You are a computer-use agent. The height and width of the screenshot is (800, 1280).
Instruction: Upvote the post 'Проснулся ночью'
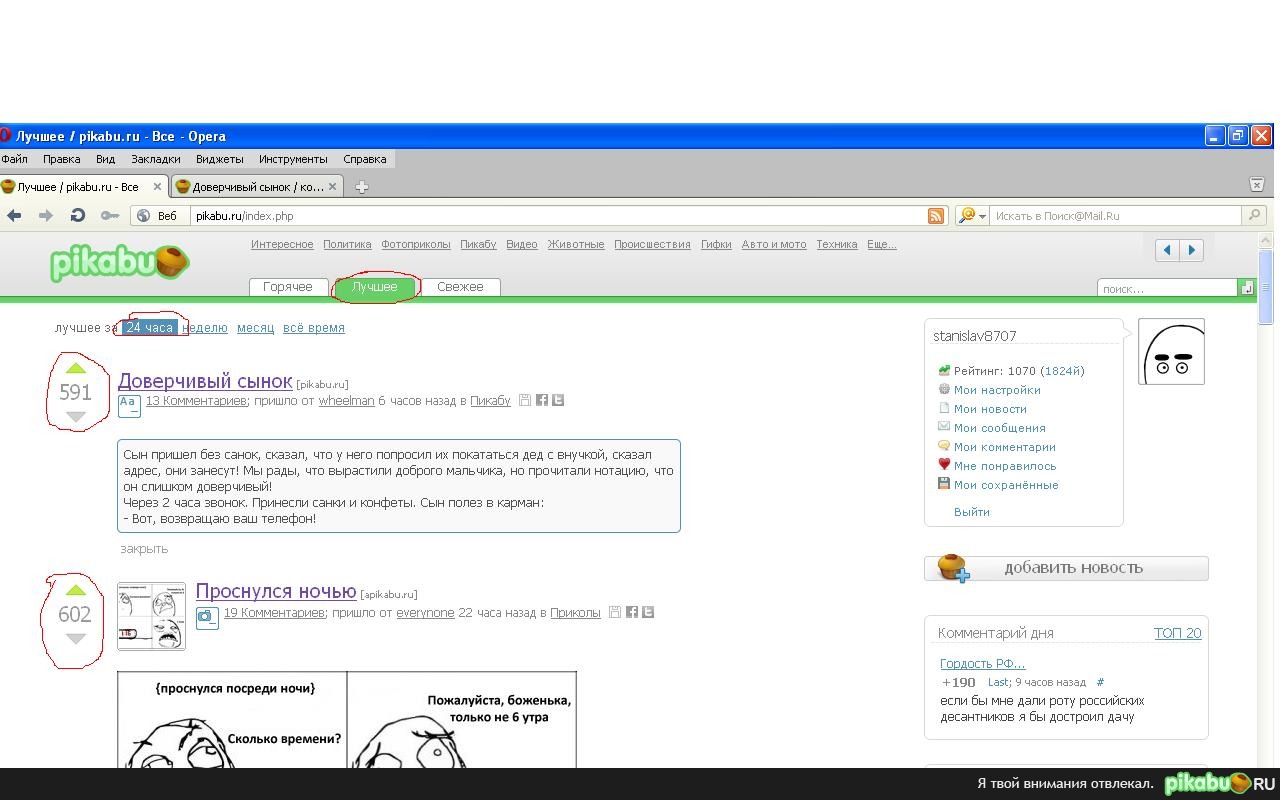76,590
